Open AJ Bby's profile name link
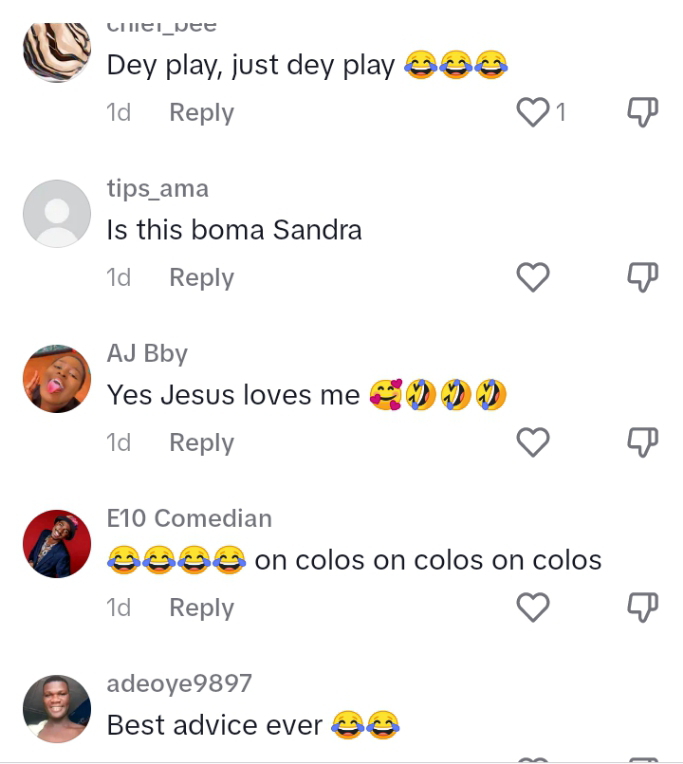The width and height of the screenshot is (683, 764). coord(147,354)
